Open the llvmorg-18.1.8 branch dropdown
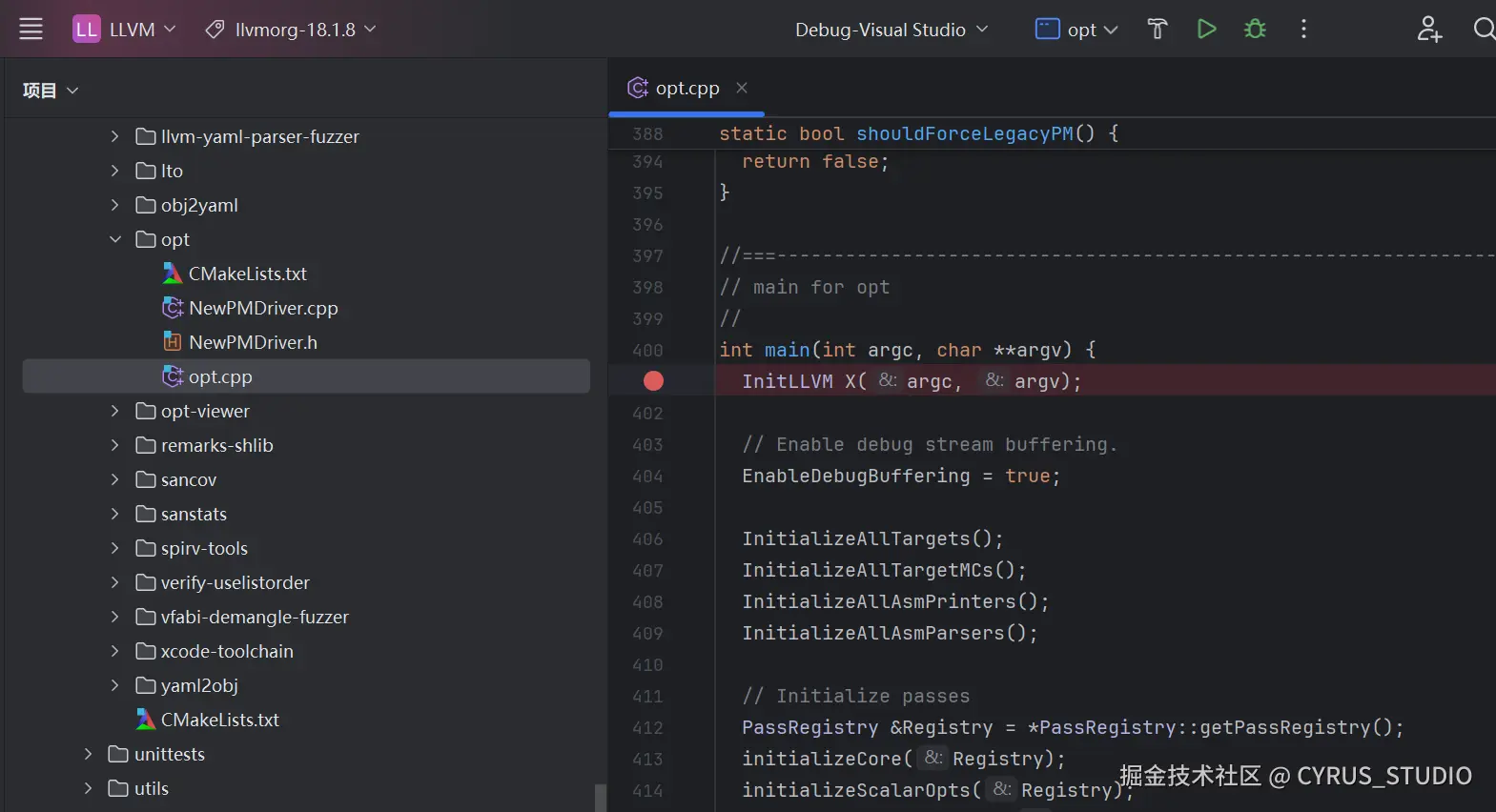This screenshot has height=812, width=1496. [293, 30]
